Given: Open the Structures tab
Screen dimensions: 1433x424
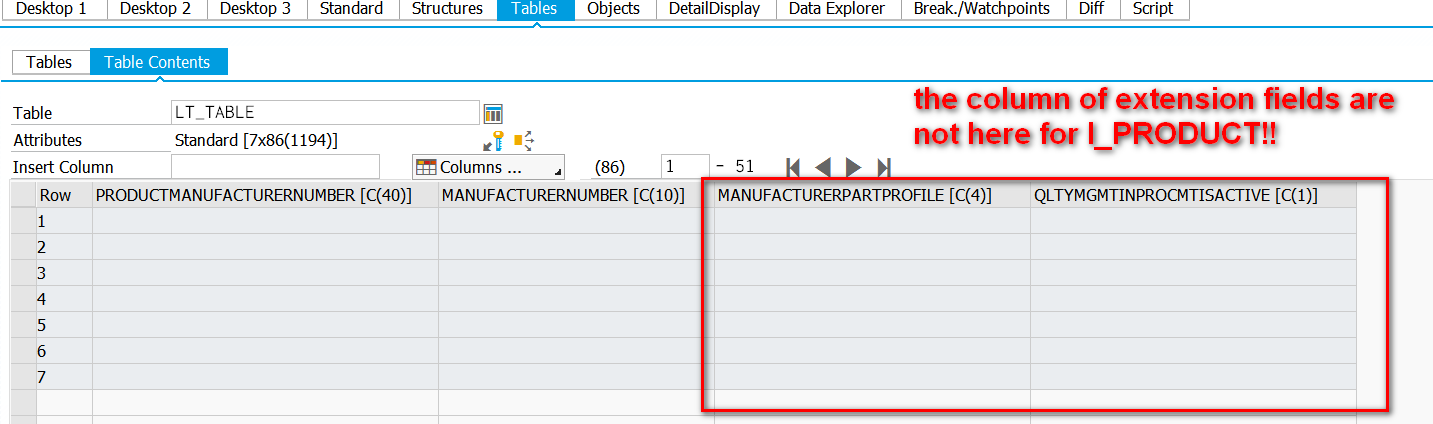Looking at the screenshot, I should point(447,9).
